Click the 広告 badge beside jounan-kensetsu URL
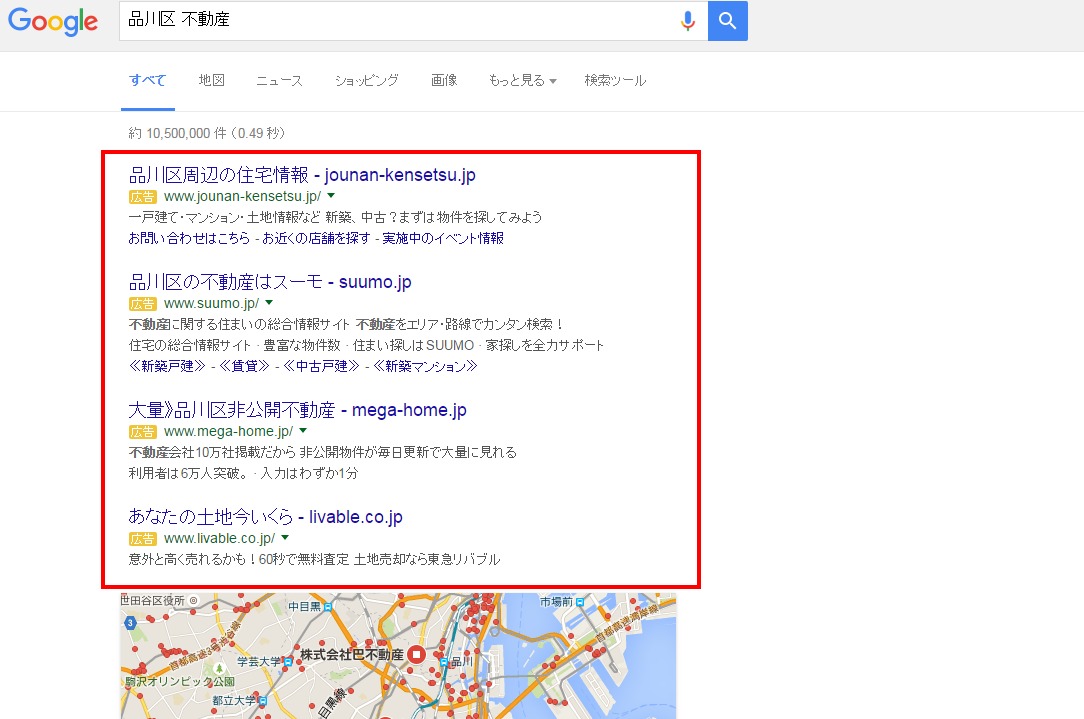This screenshot has width=1084, height=719. 142,197
